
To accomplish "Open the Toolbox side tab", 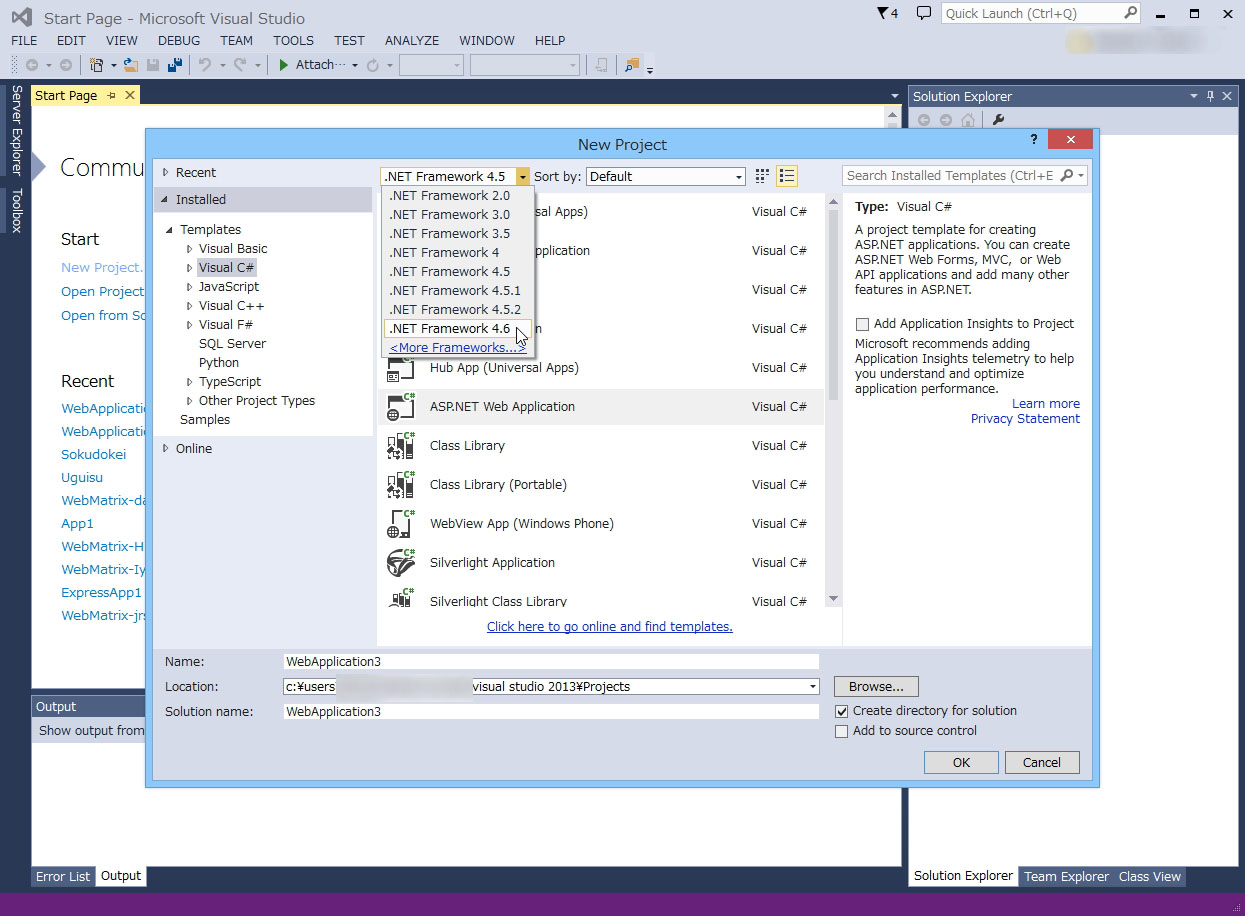I will coord(16,211).
